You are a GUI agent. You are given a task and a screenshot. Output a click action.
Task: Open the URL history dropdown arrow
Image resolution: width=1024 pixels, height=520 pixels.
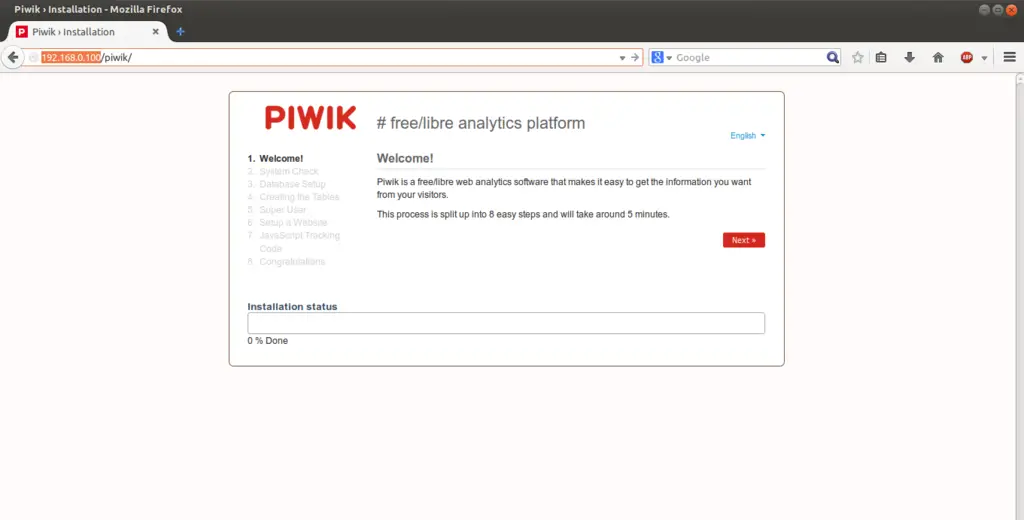(622, 57)
